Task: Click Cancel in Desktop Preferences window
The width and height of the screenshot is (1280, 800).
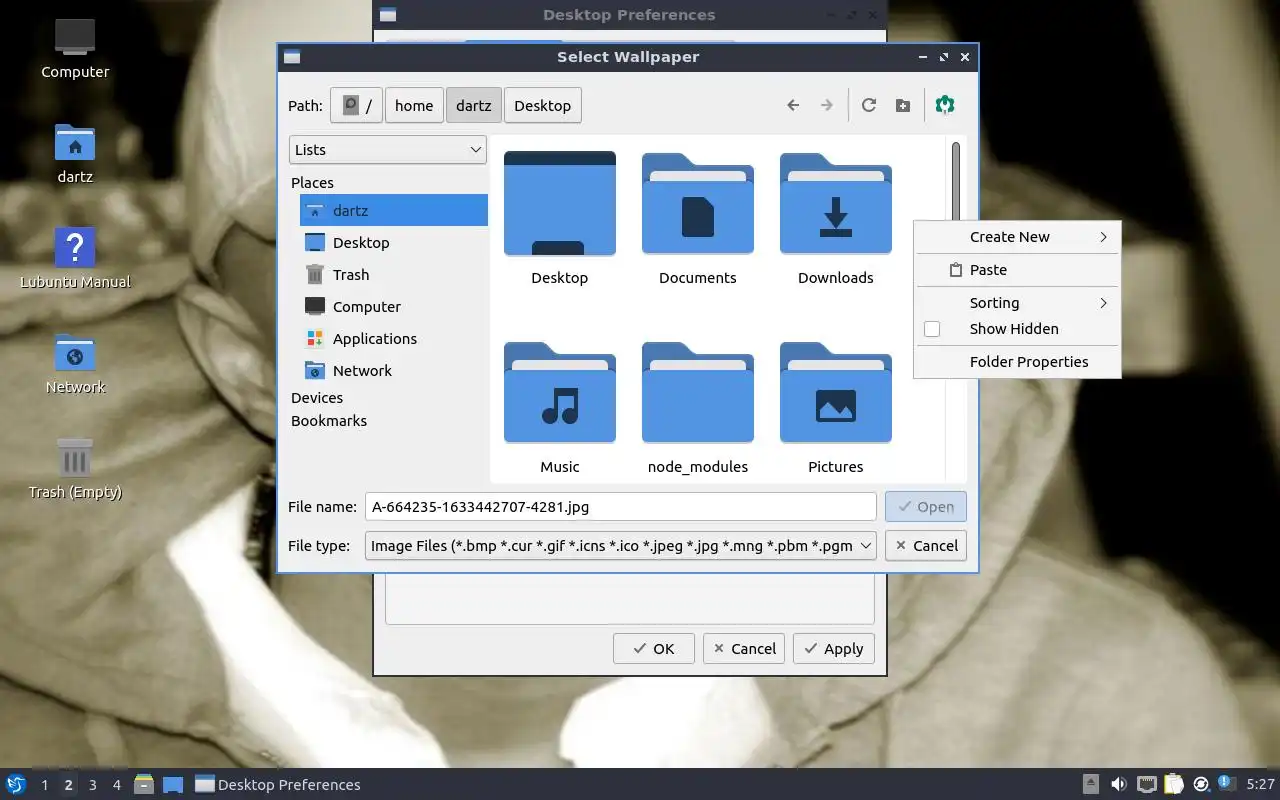Action: click(744, 648)
